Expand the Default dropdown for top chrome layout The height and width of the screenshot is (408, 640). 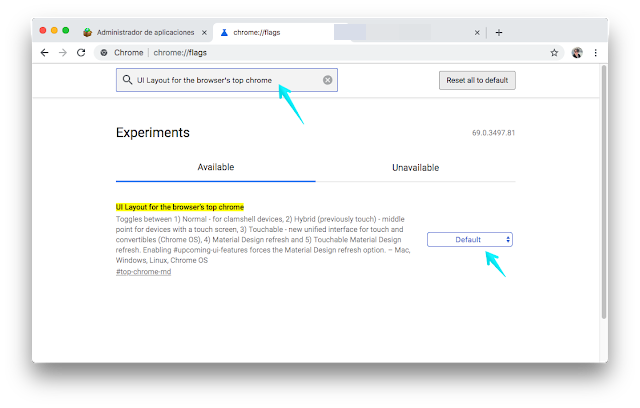(x=470, y=239)
